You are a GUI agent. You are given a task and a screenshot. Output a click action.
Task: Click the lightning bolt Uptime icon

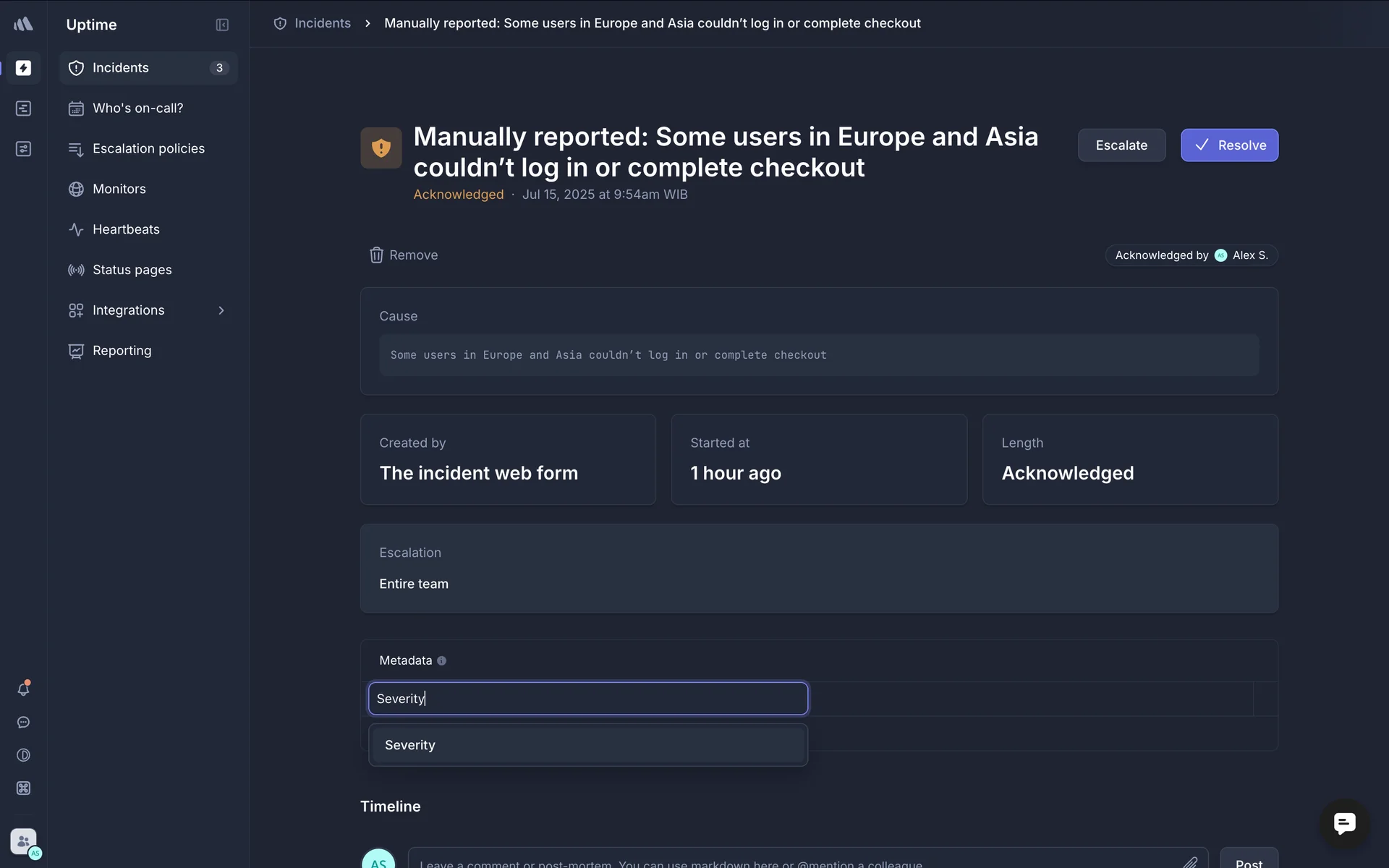click(x=23, y=67)
